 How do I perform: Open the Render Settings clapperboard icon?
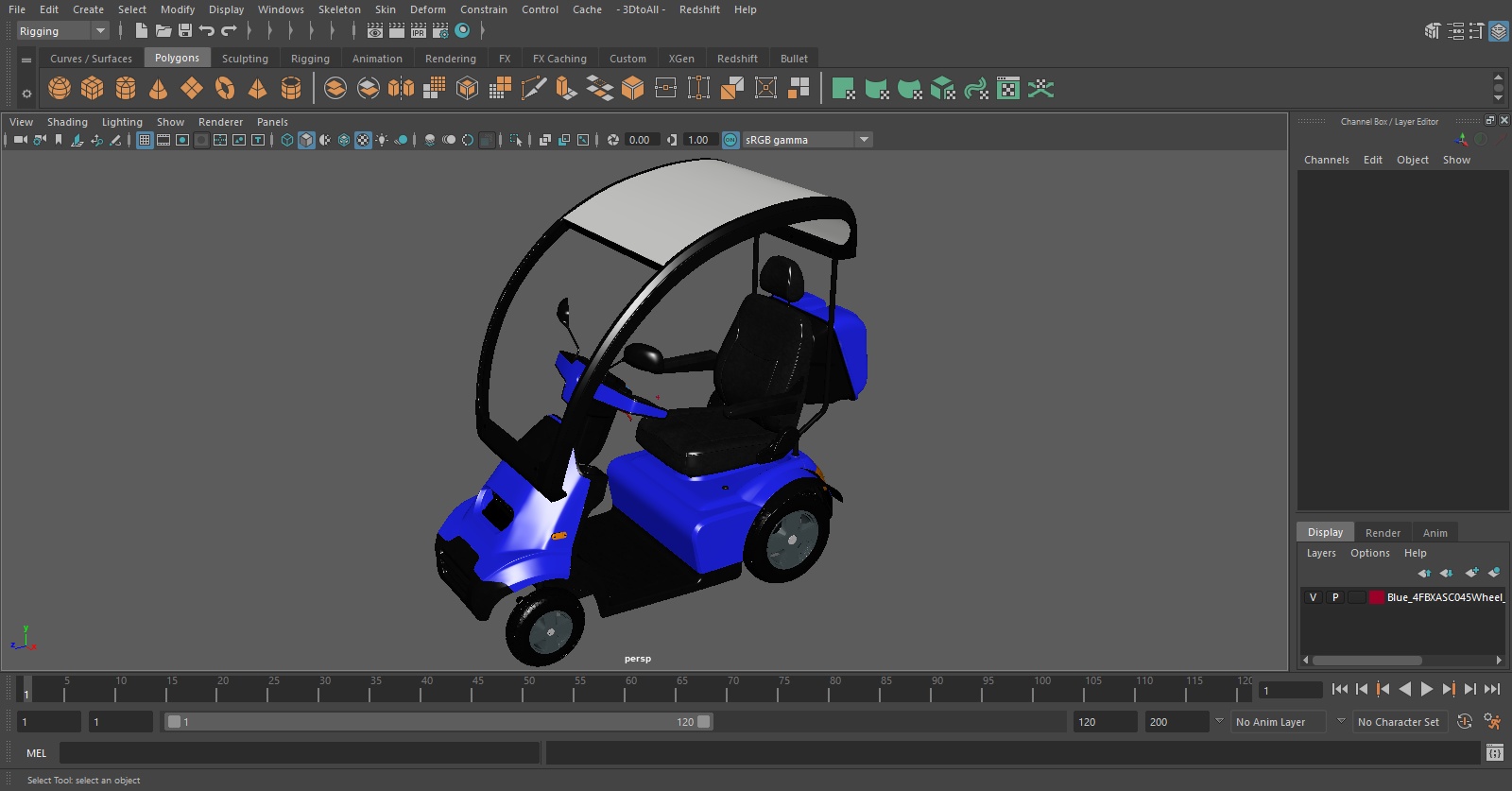click(x=440, y=31)
